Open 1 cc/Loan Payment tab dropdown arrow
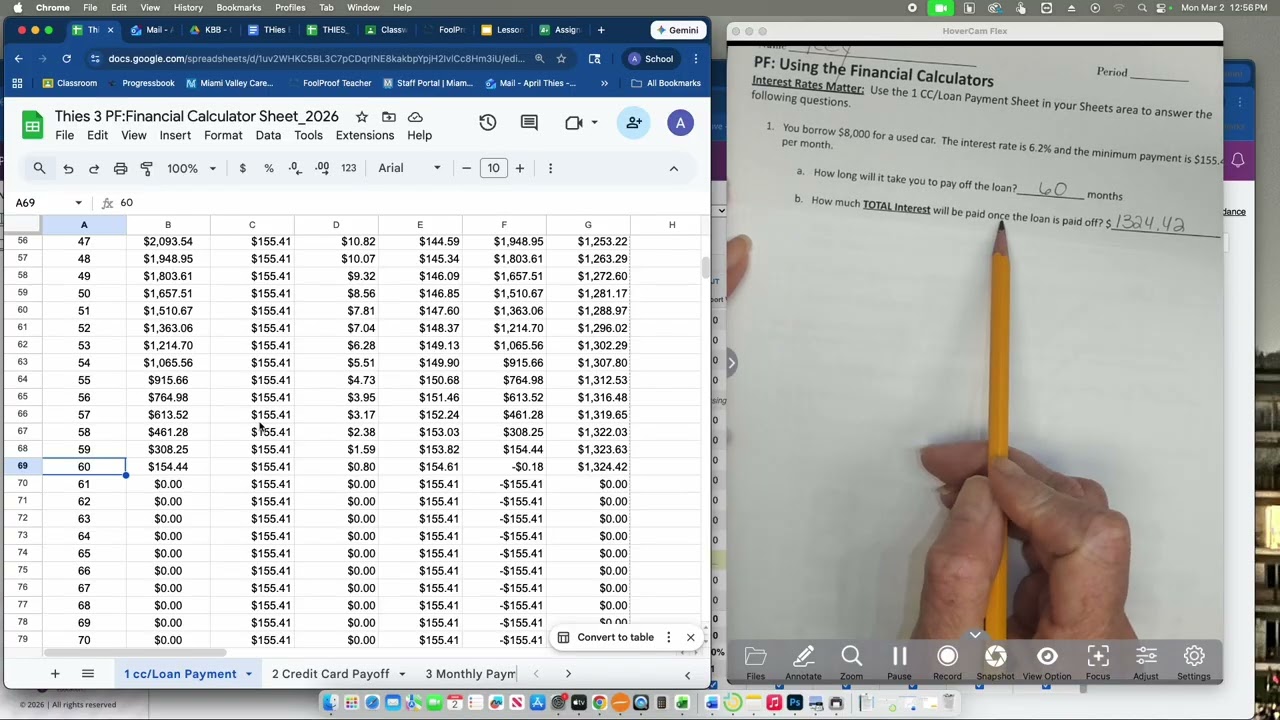Screen dimensions: 1280x720 click(249, 674)
